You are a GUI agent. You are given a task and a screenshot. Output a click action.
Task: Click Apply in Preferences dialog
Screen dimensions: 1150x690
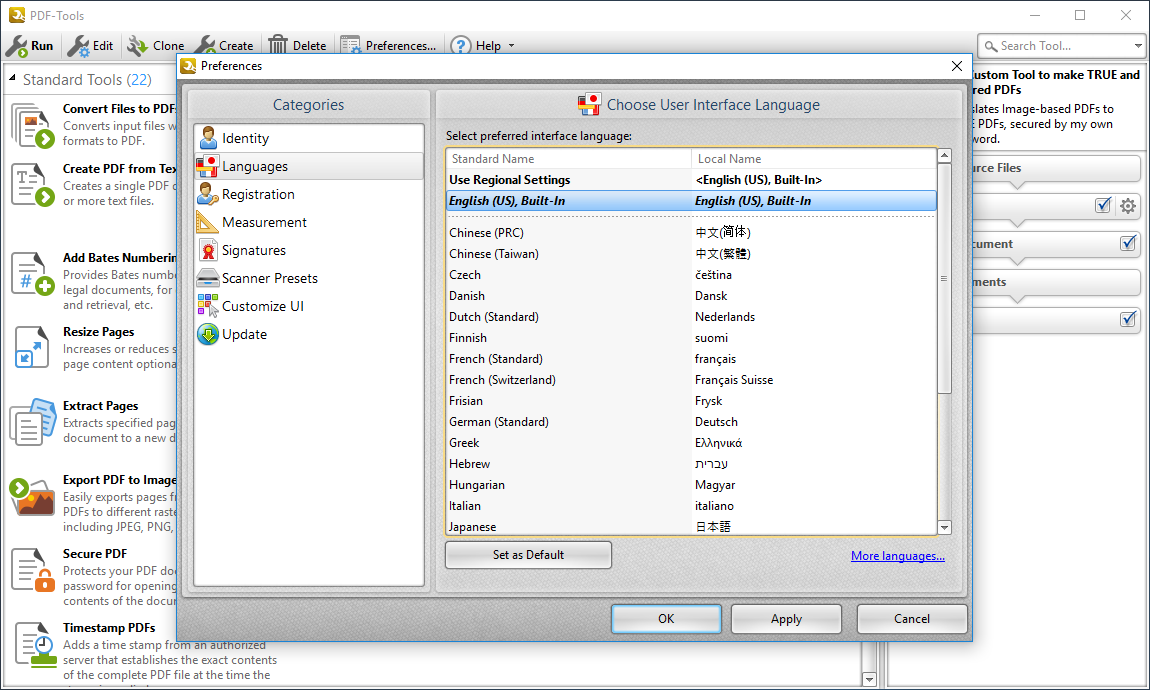pyautogui.click(x=786, y=619)
